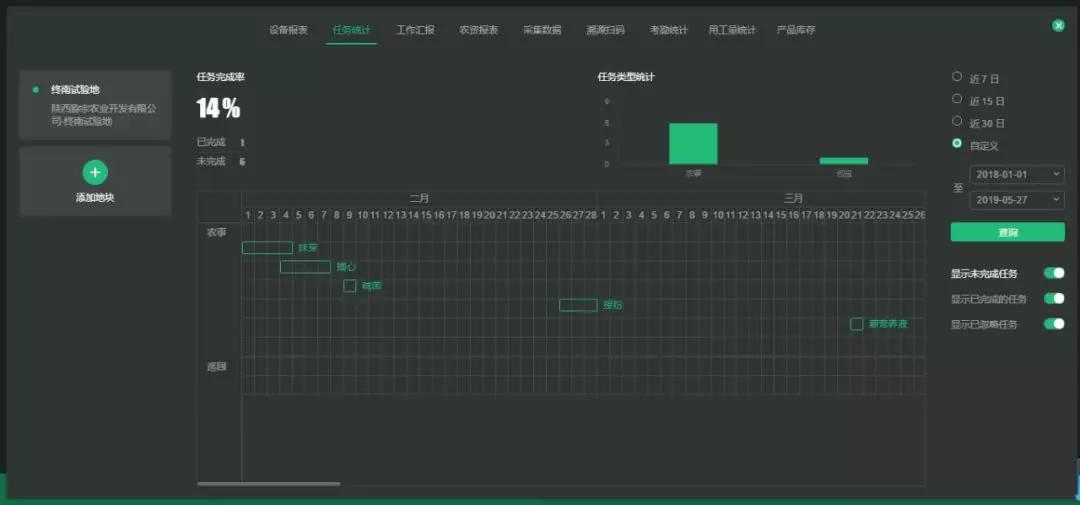Click the square task marker on February 9
This screenshot has width=1080, height=505.
(x=350, y=286)
